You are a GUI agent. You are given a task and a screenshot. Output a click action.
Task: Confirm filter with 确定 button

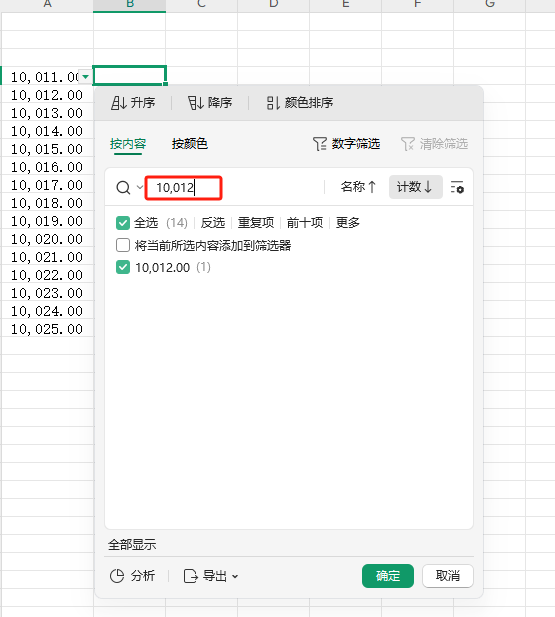coord(388,576)
